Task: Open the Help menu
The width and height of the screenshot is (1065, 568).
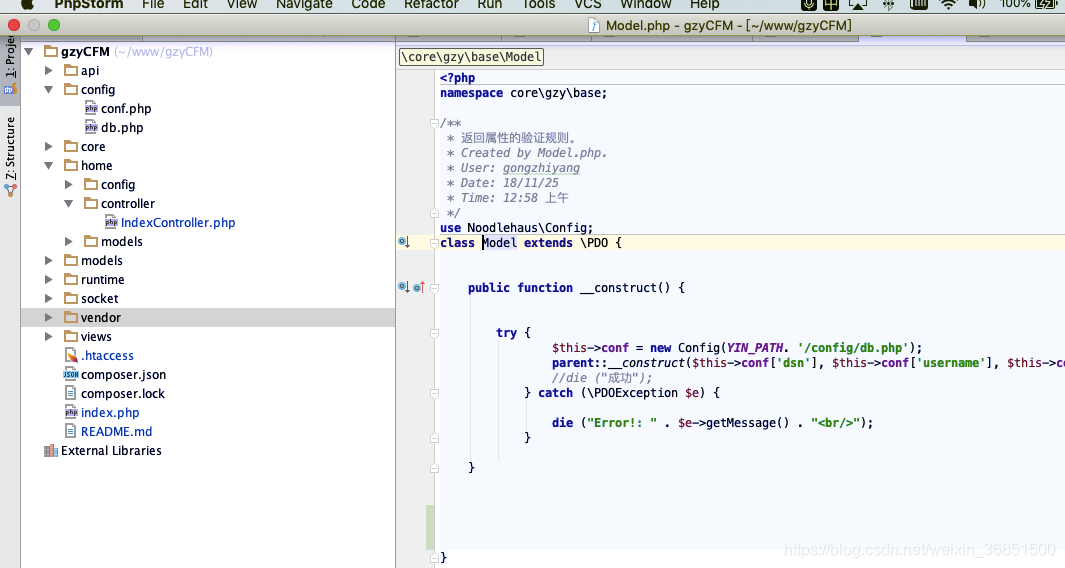Action: click(x=704, y=4)
